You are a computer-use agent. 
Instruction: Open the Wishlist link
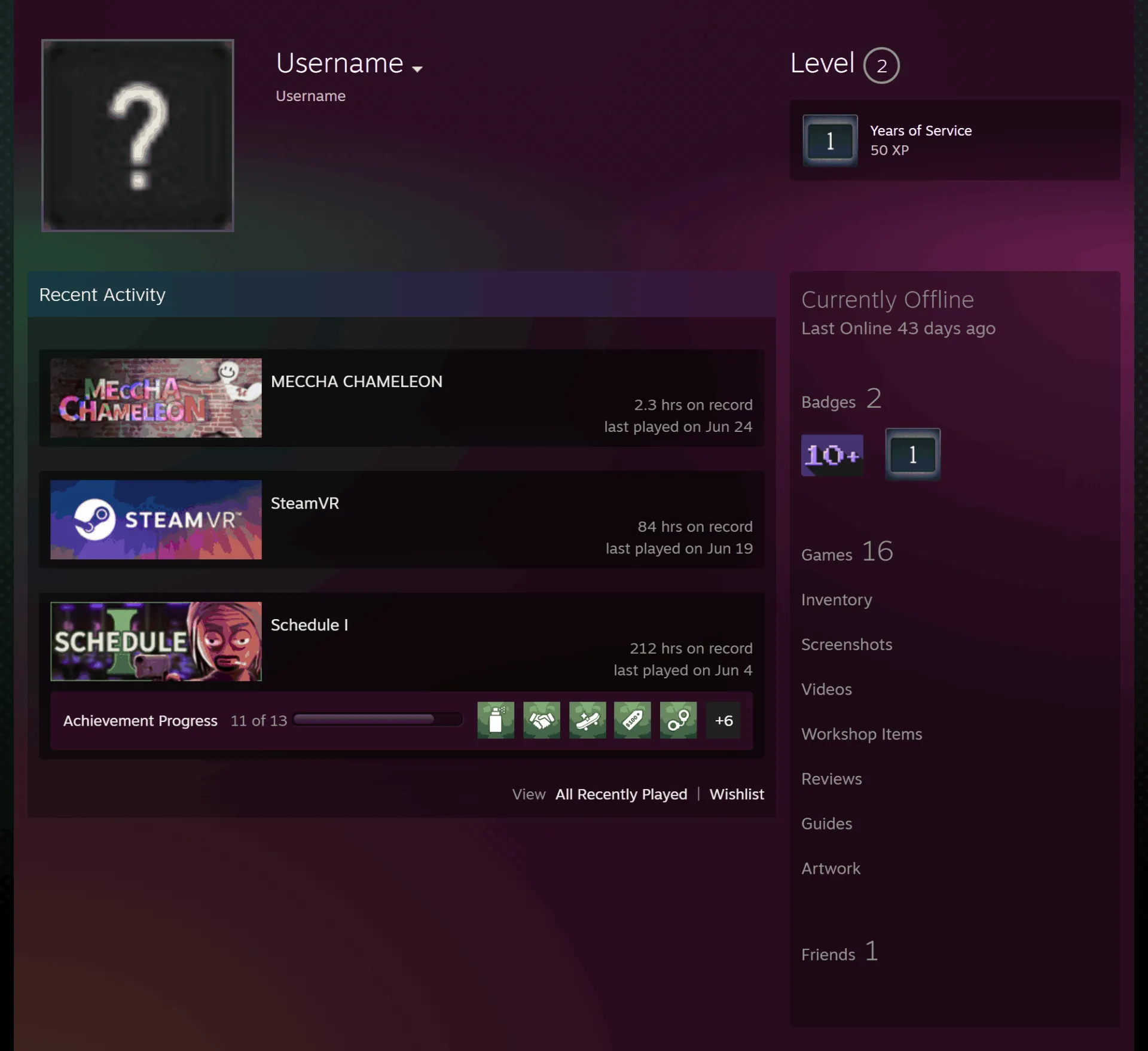tap(737, 794)
